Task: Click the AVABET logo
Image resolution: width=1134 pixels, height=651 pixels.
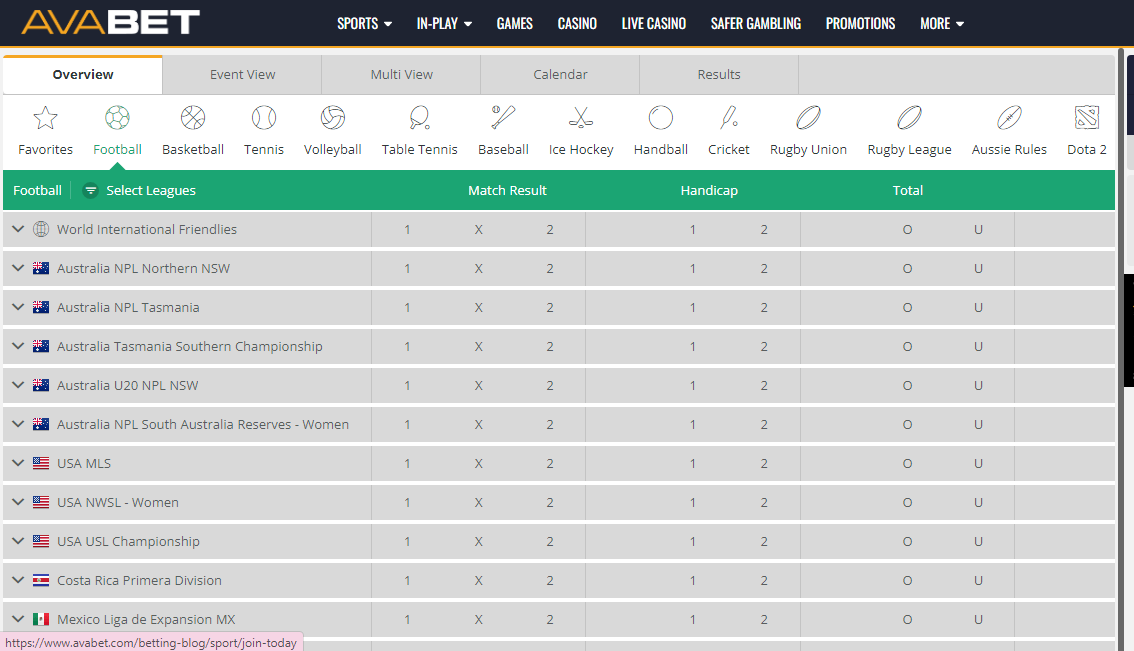Action: tap(111, 22)
